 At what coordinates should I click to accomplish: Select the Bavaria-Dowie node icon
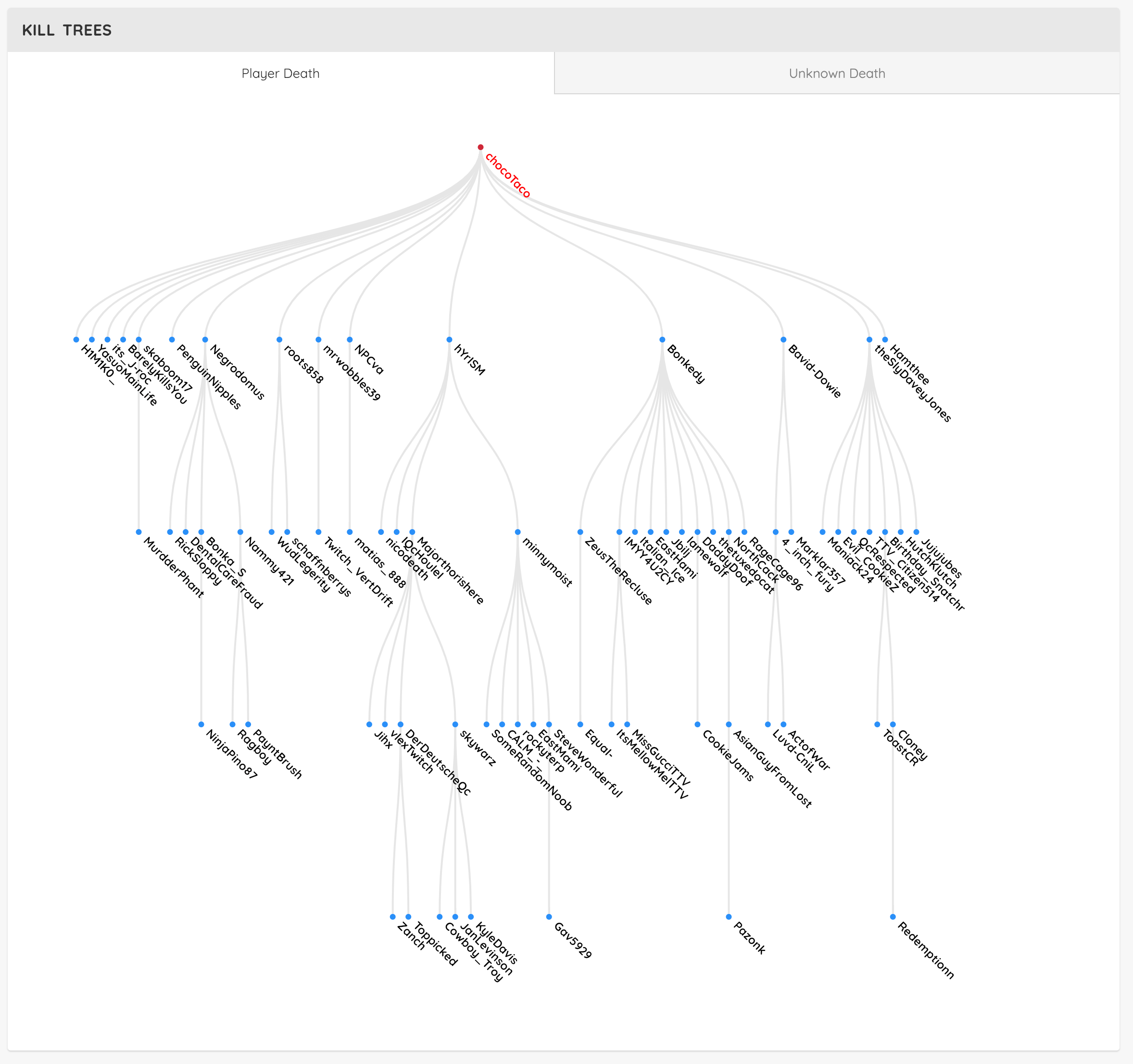tap(784, 339)
